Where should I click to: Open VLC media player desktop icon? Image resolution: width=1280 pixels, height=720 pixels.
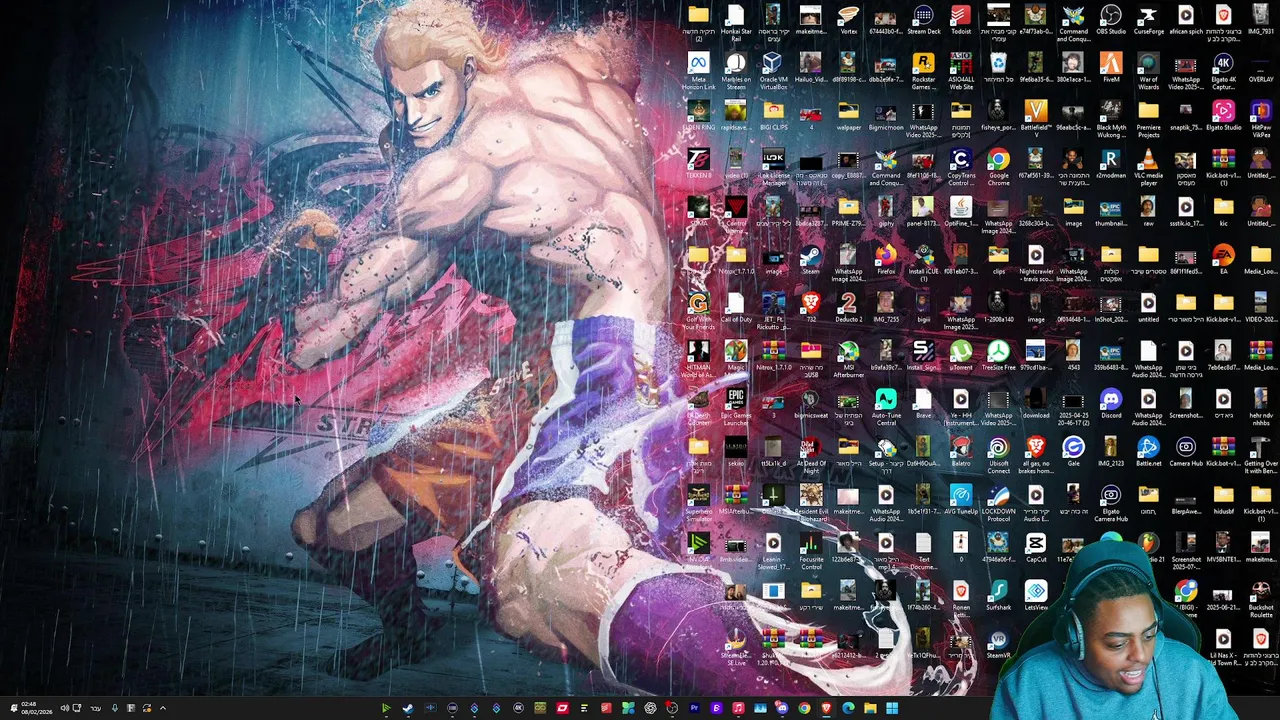coord(1148,167)
